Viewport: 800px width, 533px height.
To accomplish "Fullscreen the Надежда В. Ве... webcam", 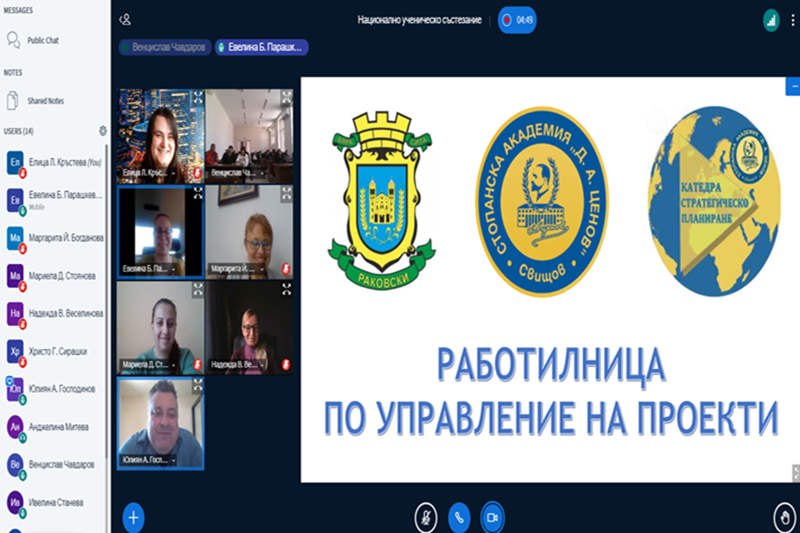I will point(286,289).
